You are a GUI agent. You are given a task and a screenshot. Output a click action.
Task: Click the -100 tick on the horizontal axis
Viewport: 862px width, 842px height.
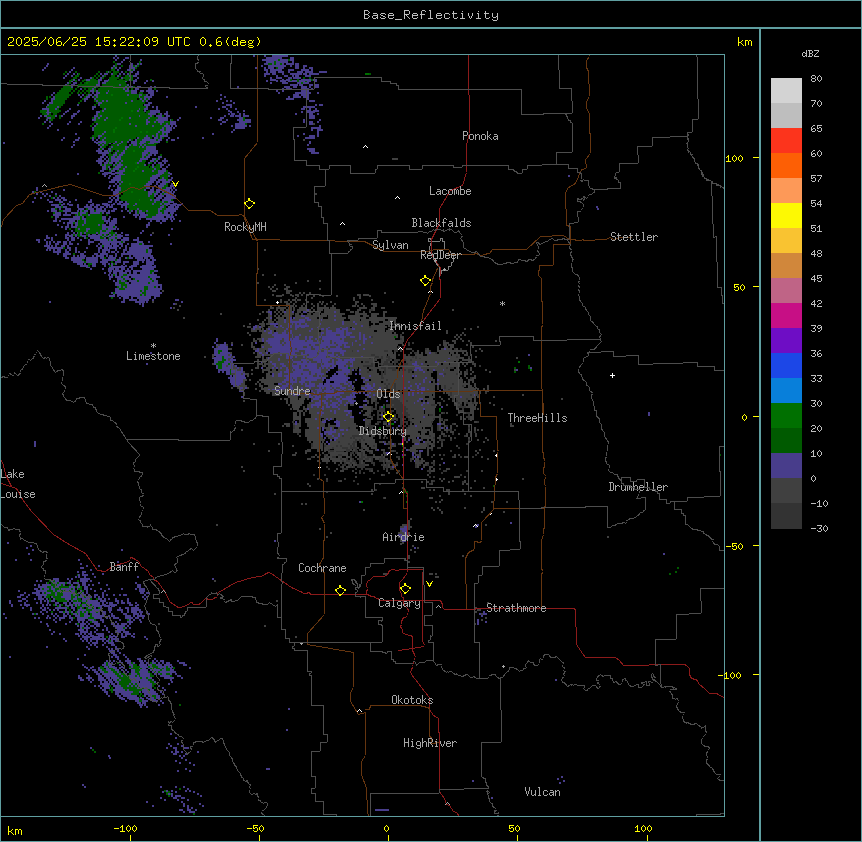(x=125, y=828)
